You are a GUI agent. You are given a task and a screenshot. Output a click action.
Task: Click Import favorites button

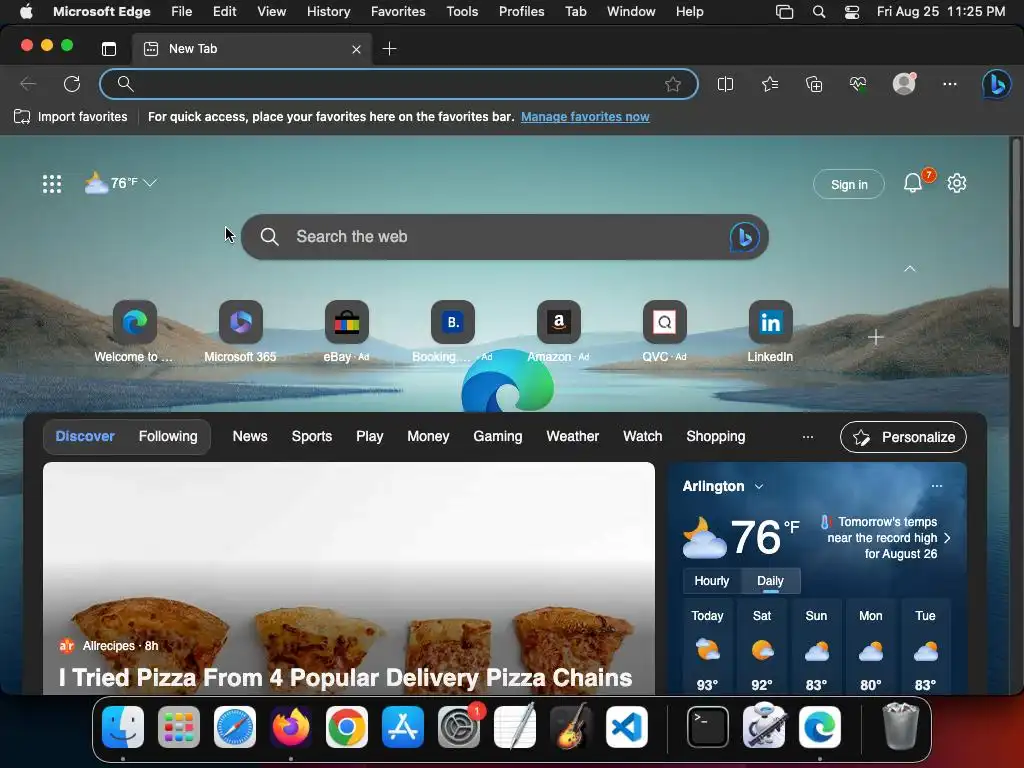[x=71, y=117]
